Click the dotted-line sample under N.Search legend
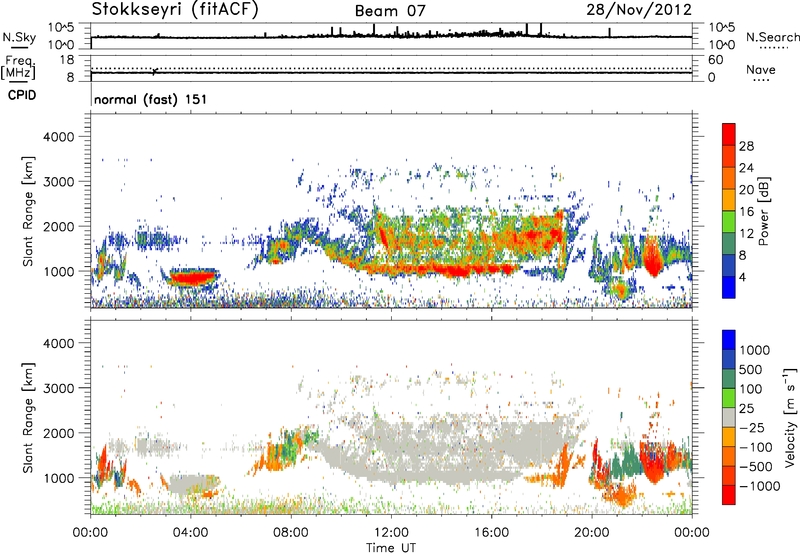Viewport: 800px width, 554px height. click(x=773, y=47)
